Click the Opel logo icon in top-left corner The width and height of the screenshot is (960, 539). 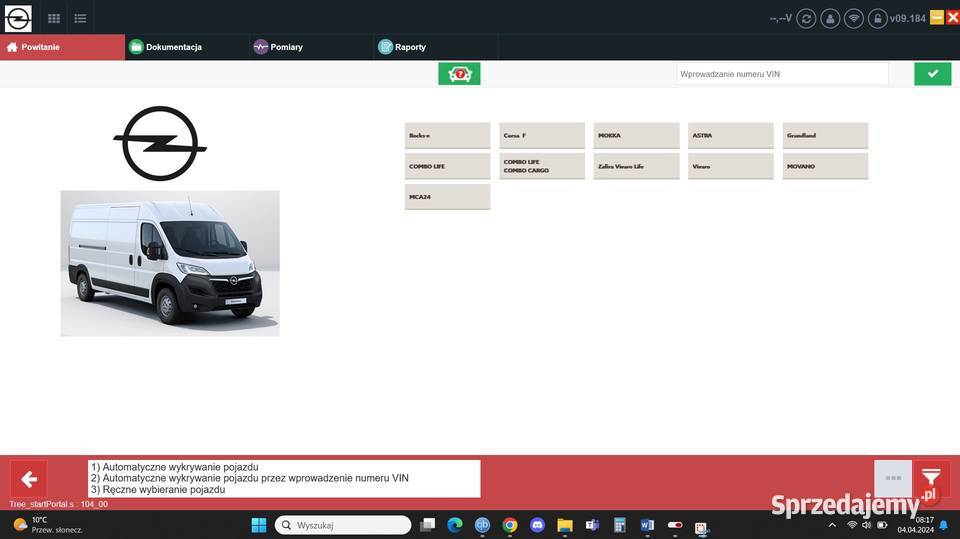click(18, 18)
